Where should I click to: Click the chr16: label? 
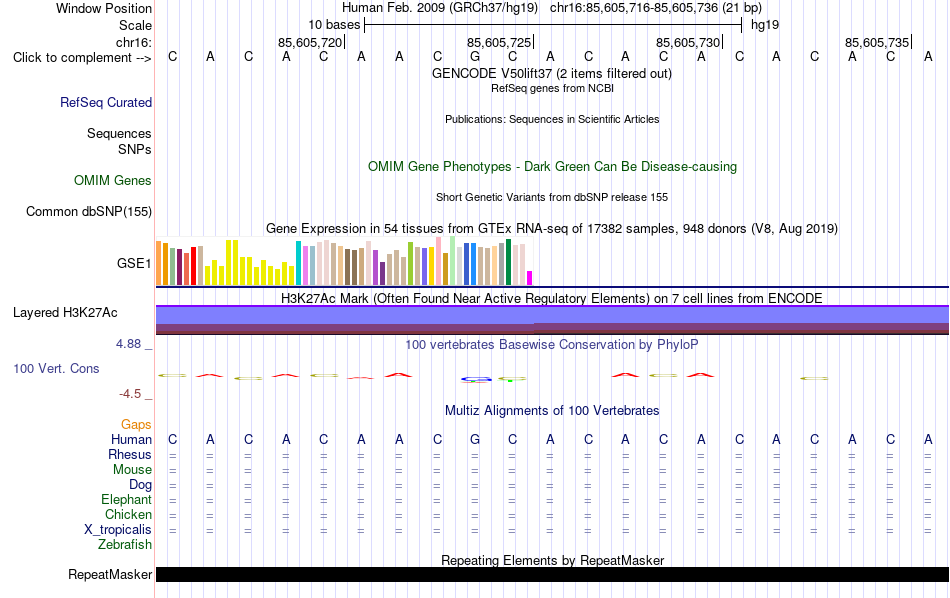pos(133,42)
